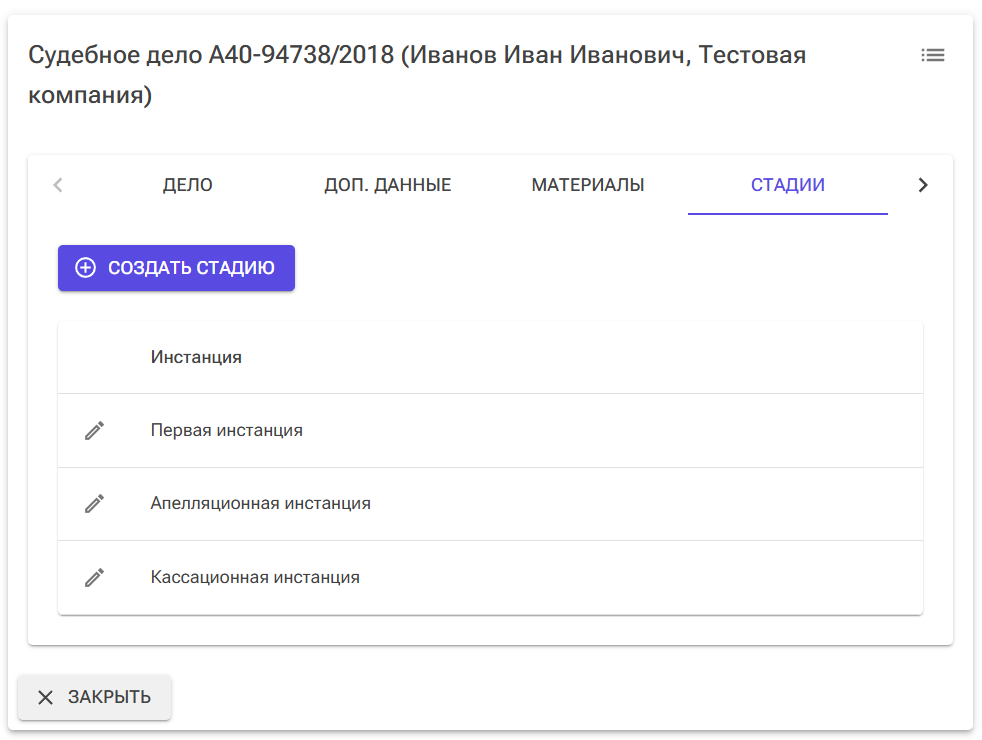Viewport: 982px width, 740px height.
Task: Edit the "Кассационная инстанция" stage using pencil icon
Action: point(94,577)
